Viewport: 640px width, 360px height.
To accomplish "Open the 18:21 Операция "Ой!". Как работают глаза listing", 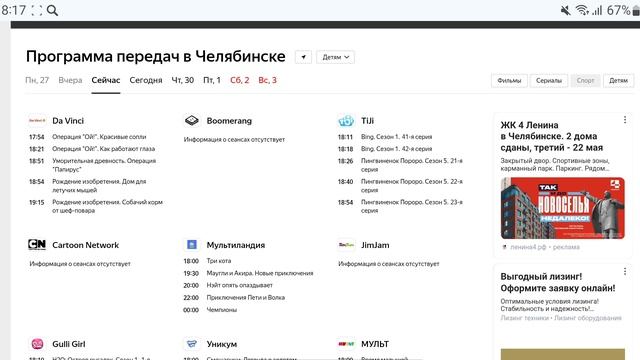I will point(92,149).
